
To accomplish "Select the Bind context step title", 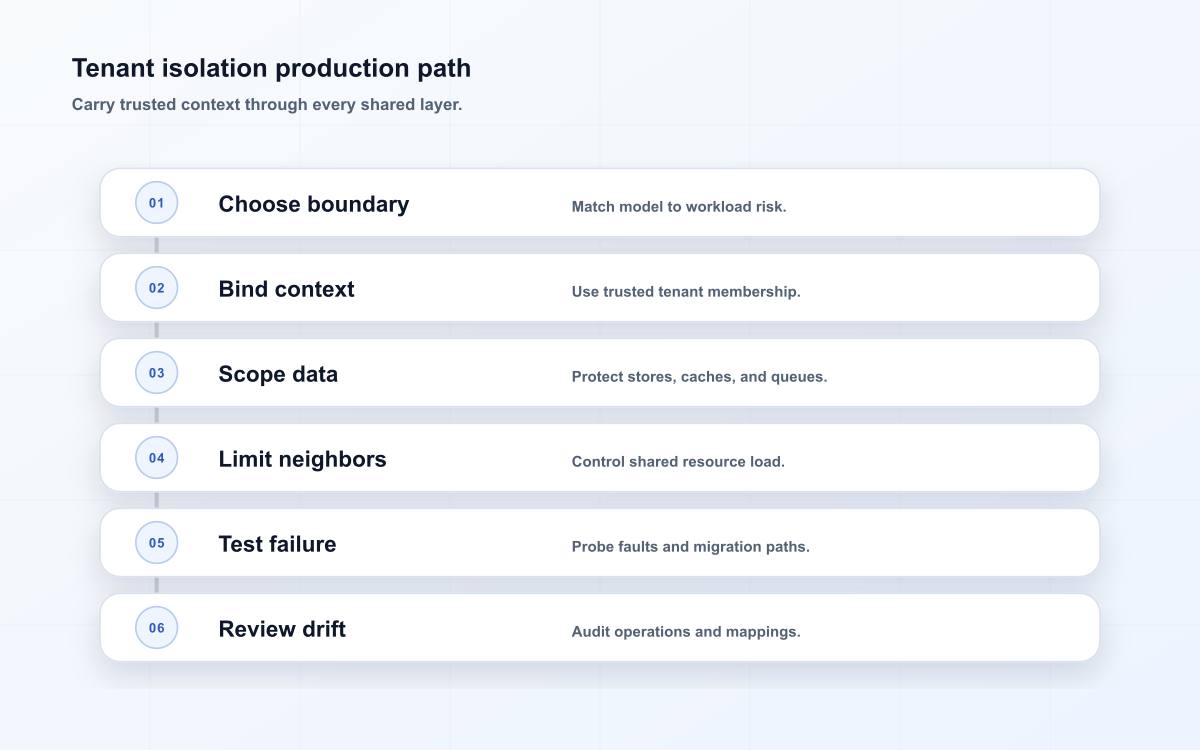I will click(286, 289).
